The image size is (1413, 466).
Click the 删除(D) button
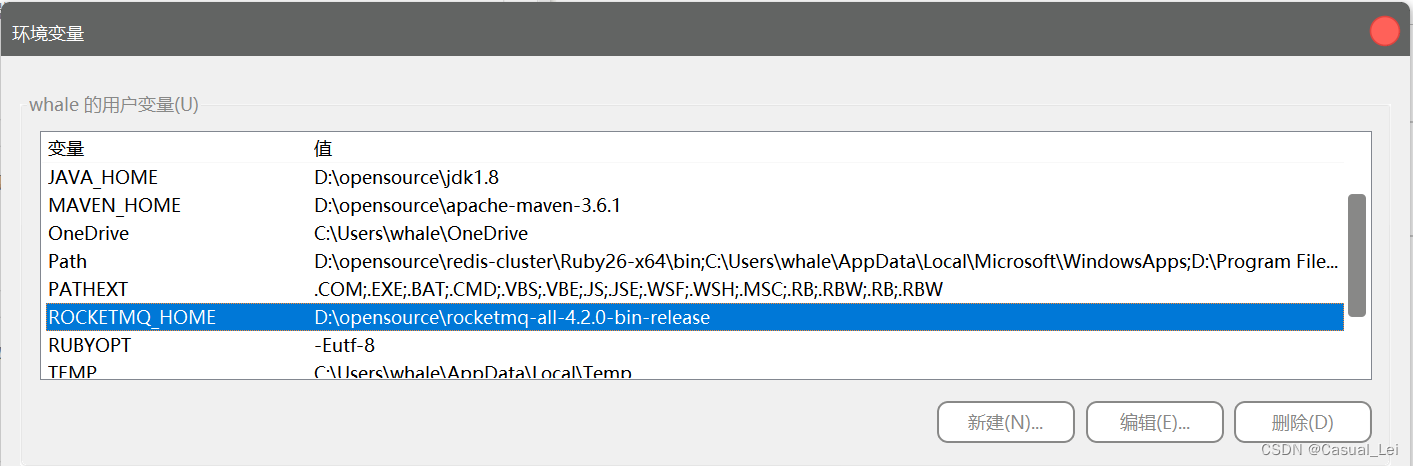click(1303, 422)
